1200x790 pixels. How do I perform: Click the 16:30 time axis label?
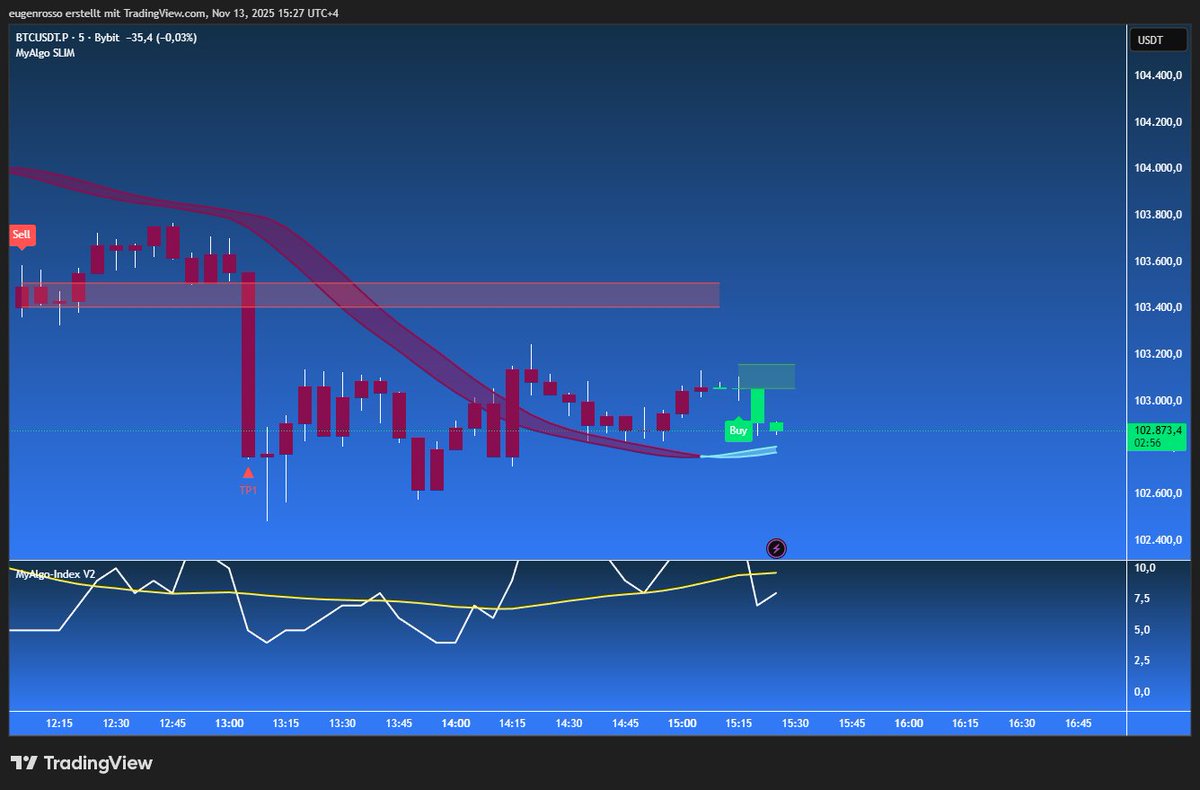coord(1022,723)
